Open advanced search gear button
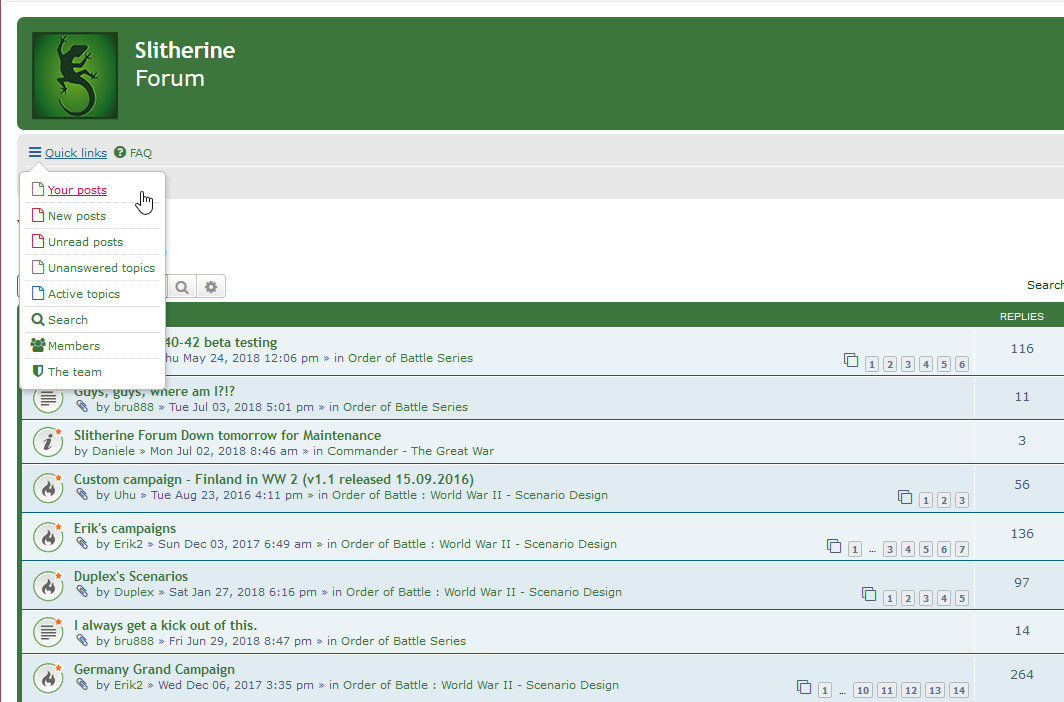Viewport: 1064px width, 702px height. [211, 287]
